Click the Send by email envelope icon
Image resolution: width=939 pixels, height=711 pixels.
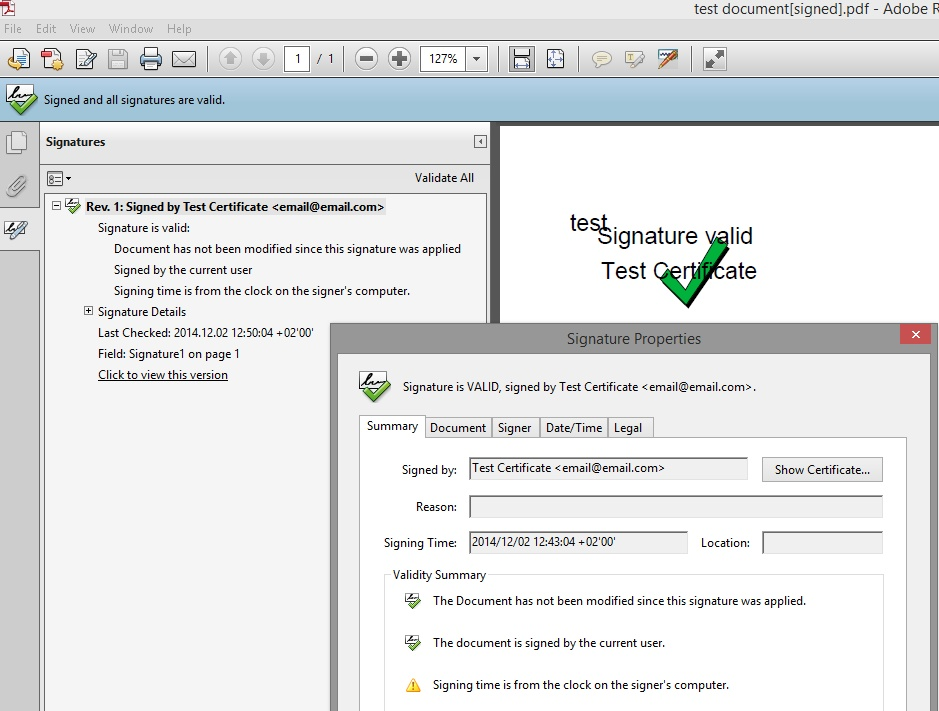coord(184,59)
